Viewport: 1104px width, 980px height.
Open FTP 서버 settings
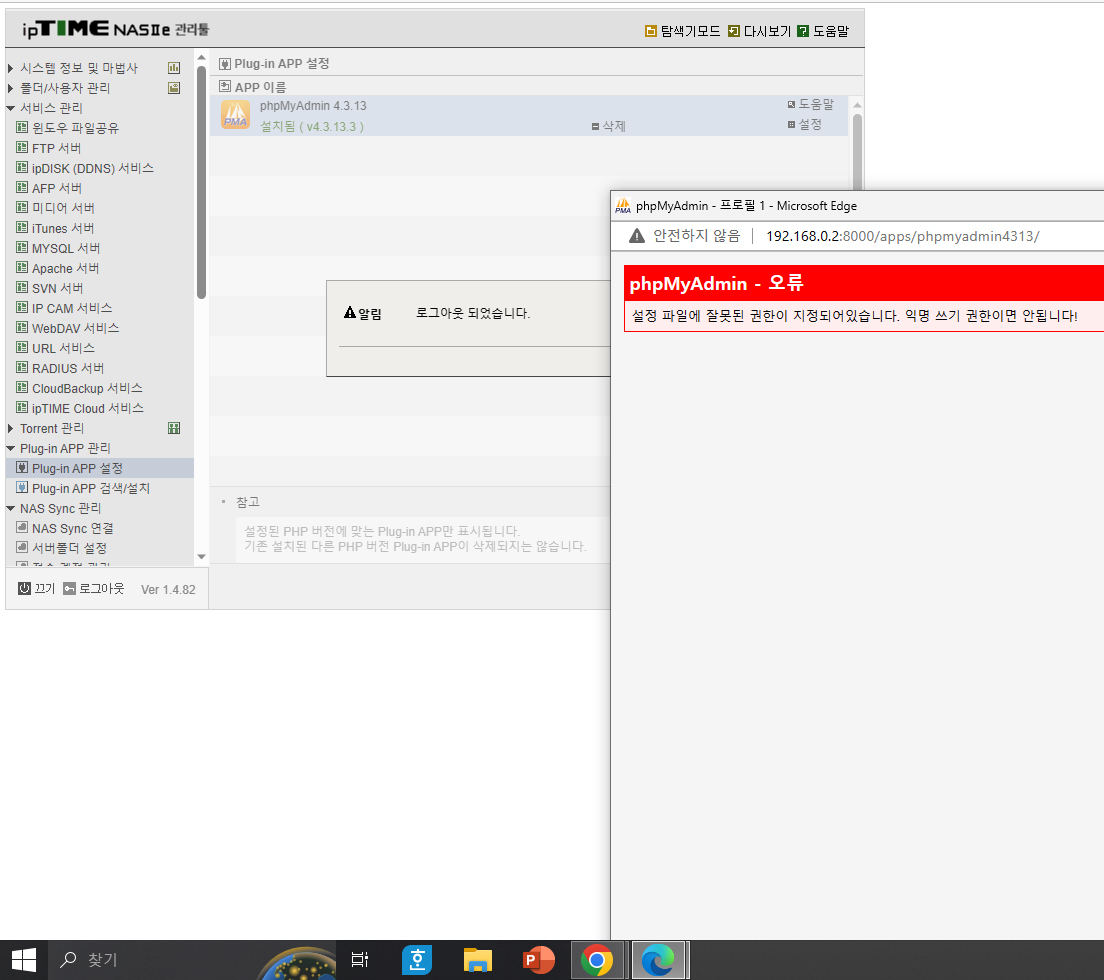click(49, 149)
